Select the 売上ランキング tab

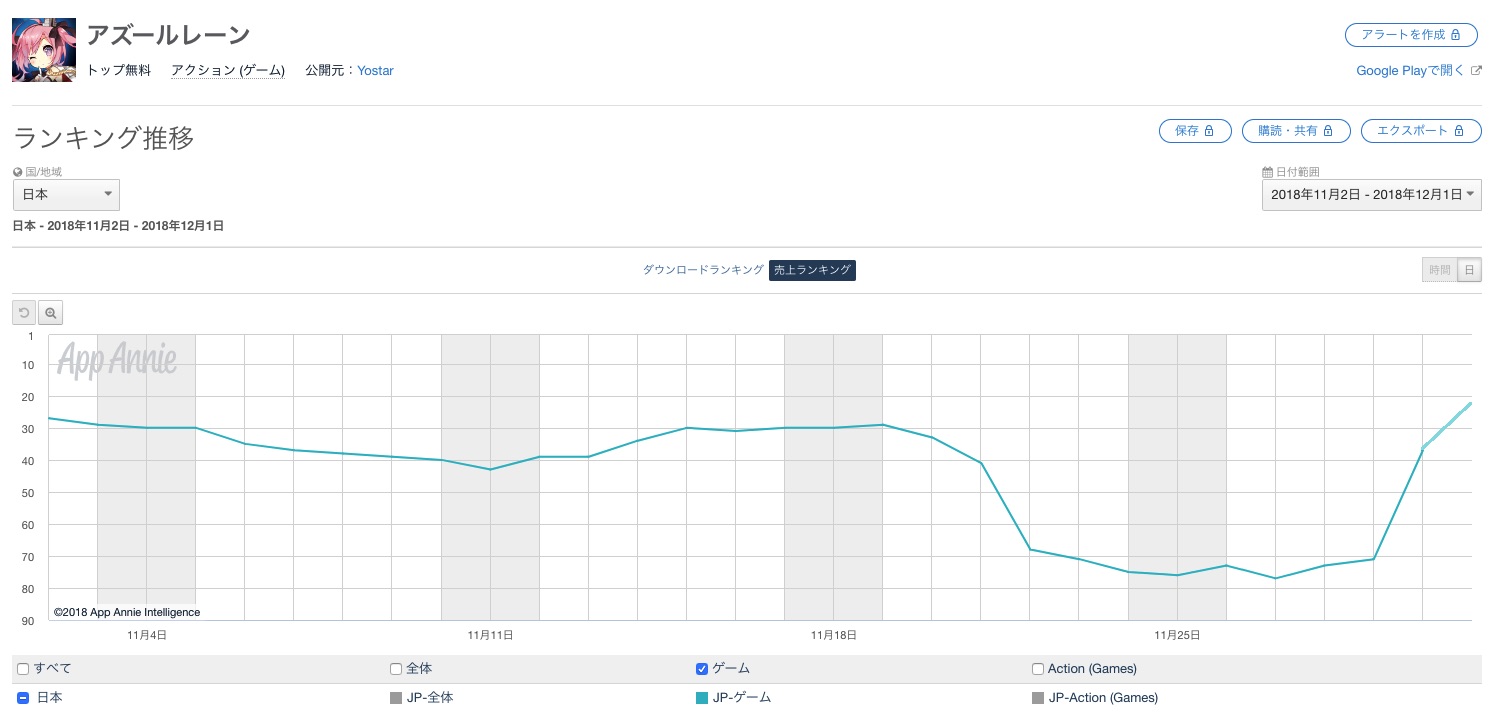coord(812,270)
